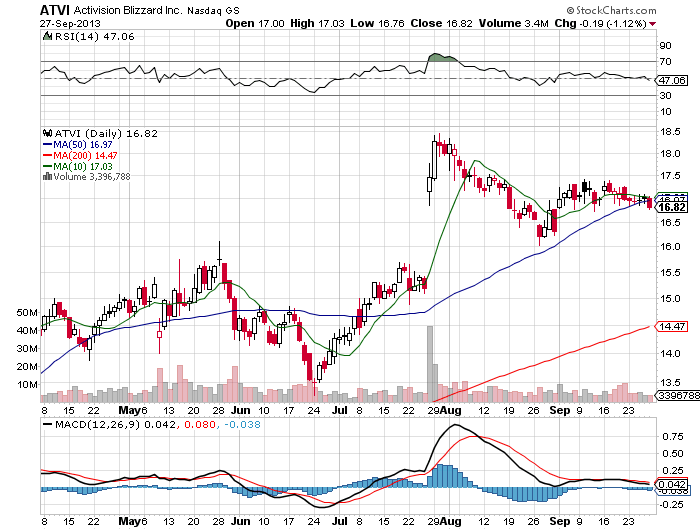700x530 pixels.
Task: Click the red 14.47 MA(200) axis tag
Action: pos(671,327)
